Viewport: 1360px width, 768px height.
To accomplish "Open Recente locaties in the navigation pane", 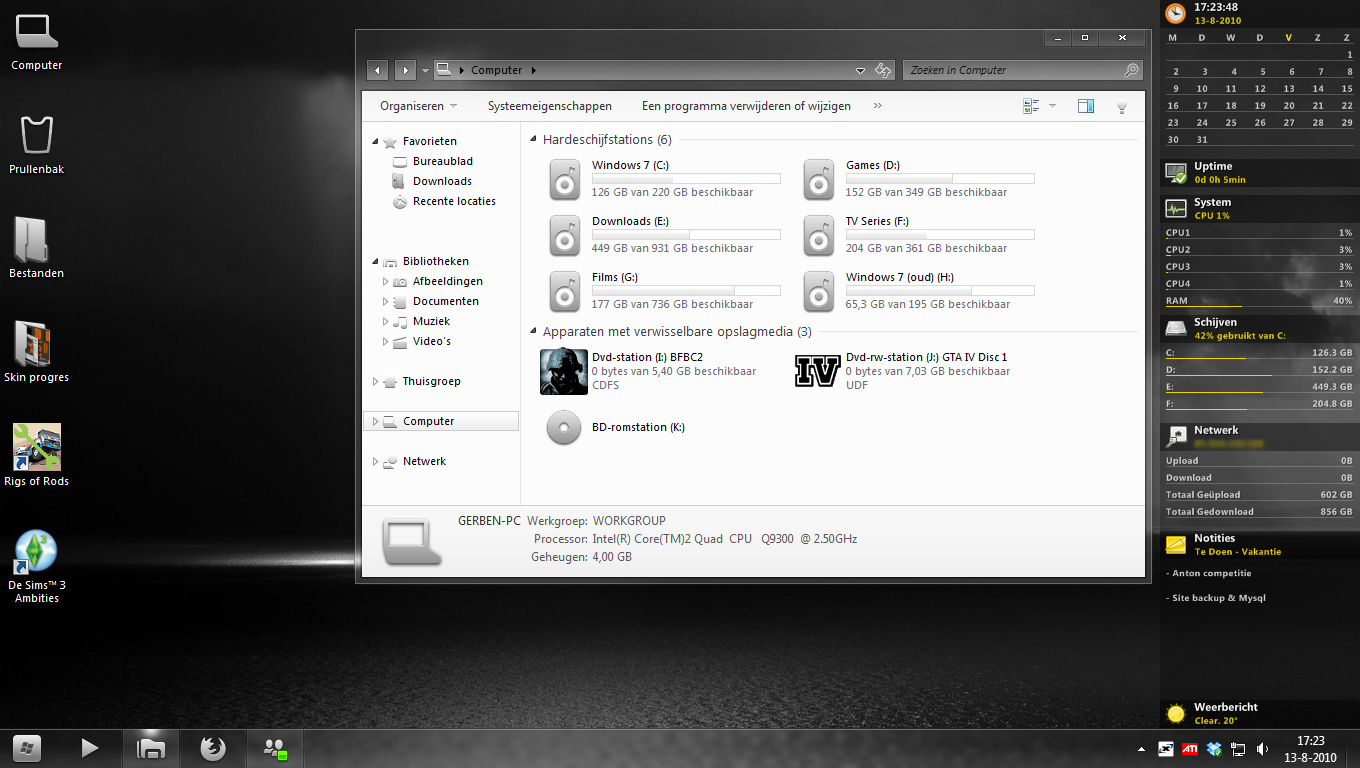I will [x=454, y=202].
